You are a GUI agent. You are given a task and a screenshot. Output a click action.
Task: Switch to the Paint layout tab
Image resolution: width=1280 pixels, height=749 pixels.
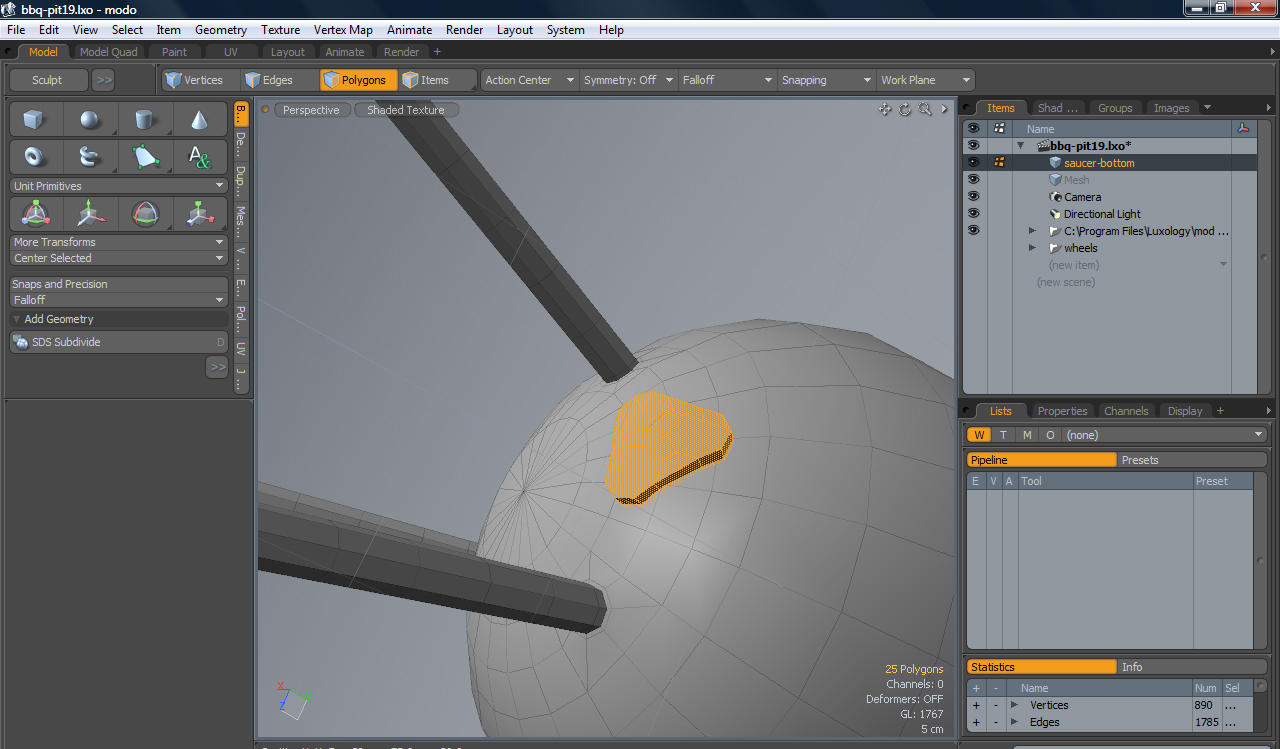(x=174, y=52)
